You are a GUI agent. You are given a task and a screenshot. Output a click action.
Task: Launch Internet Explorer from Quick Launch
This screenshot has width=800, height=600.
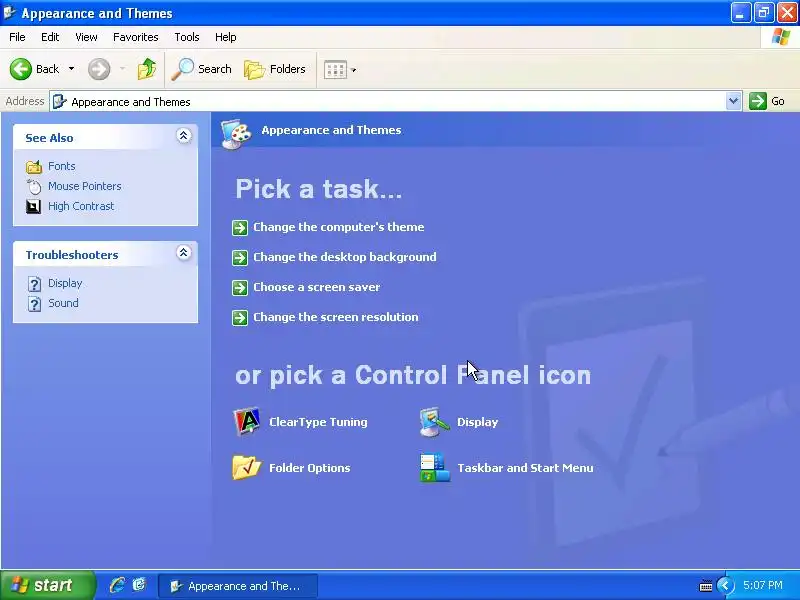tap(117, 585)
